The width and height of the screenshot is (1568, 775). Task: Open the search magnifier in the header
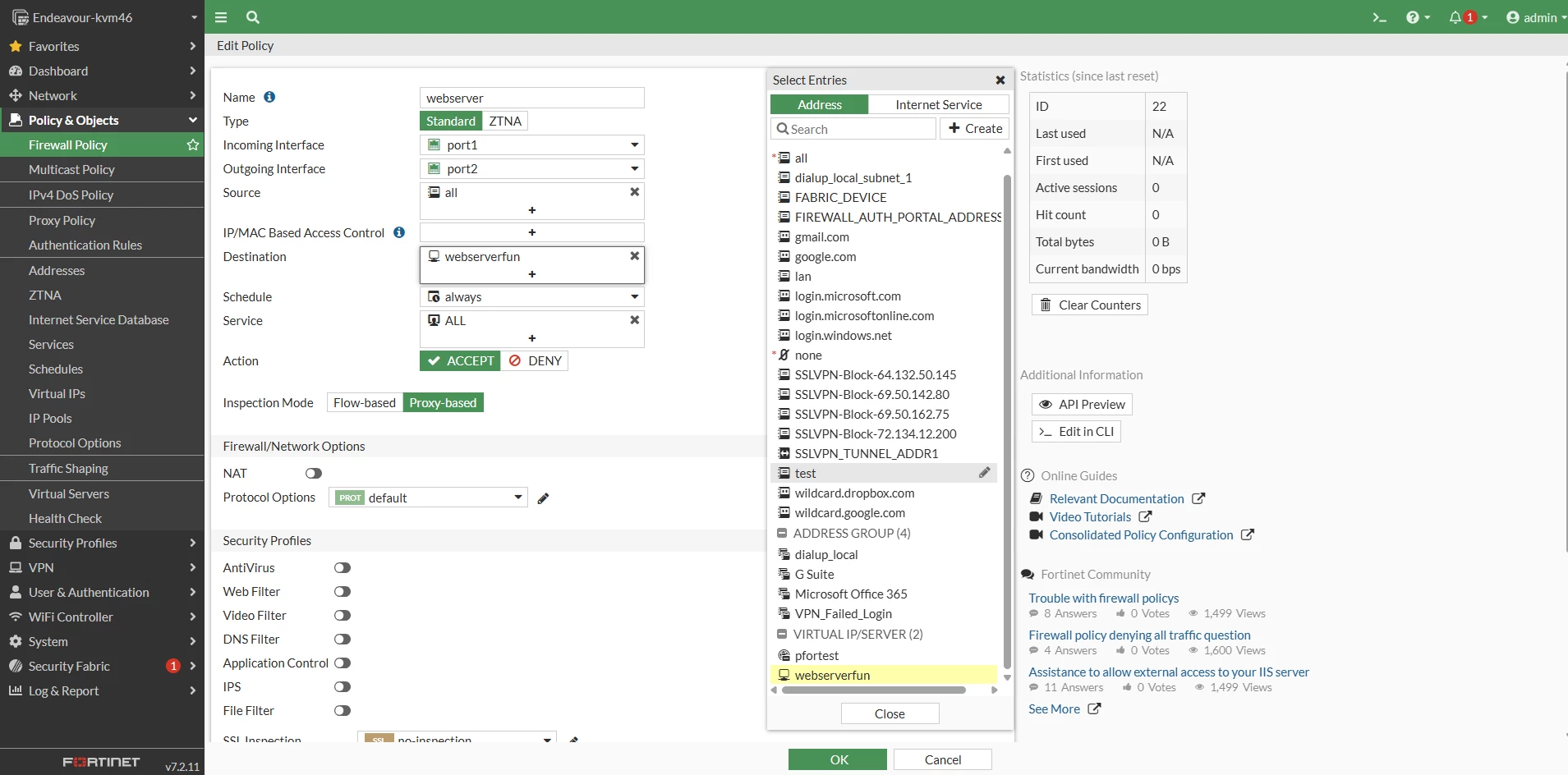pyautogui.click(x=253, y=17)
